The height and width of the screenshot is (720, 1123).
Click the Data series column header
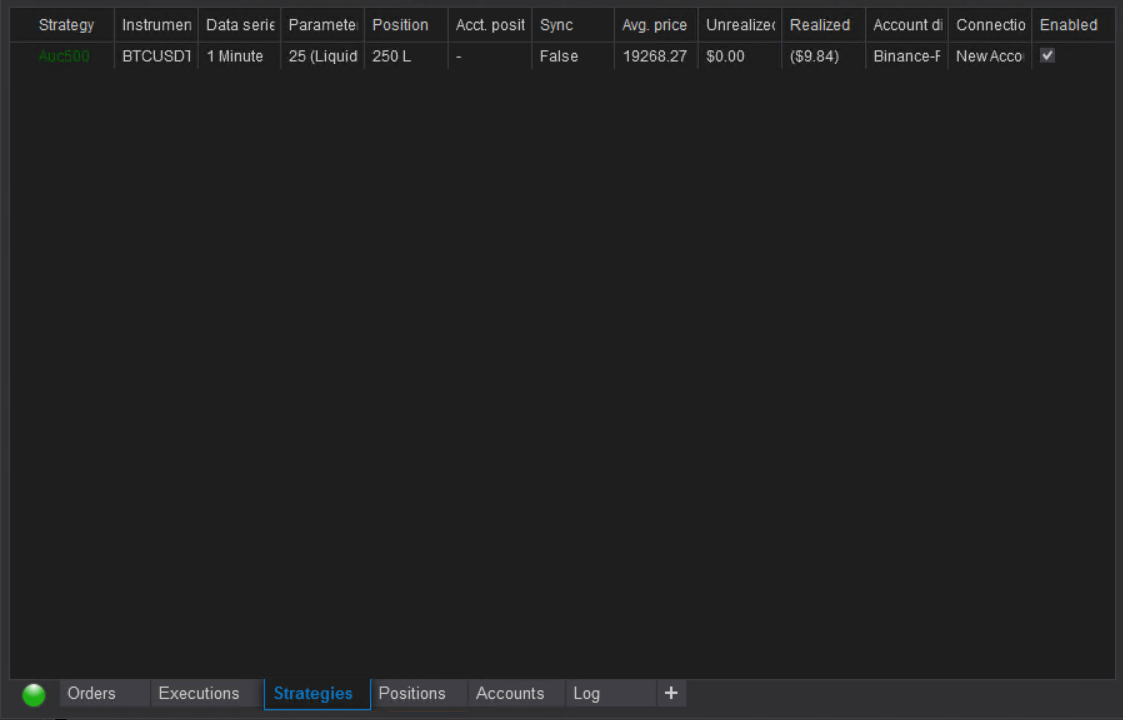point(239,25)
